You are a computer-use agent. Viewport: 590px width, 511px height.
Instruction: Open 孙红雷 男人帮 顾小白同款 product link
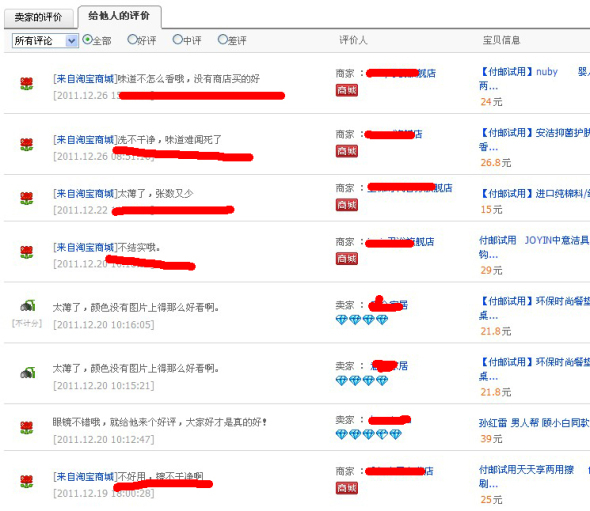(534, 423)
